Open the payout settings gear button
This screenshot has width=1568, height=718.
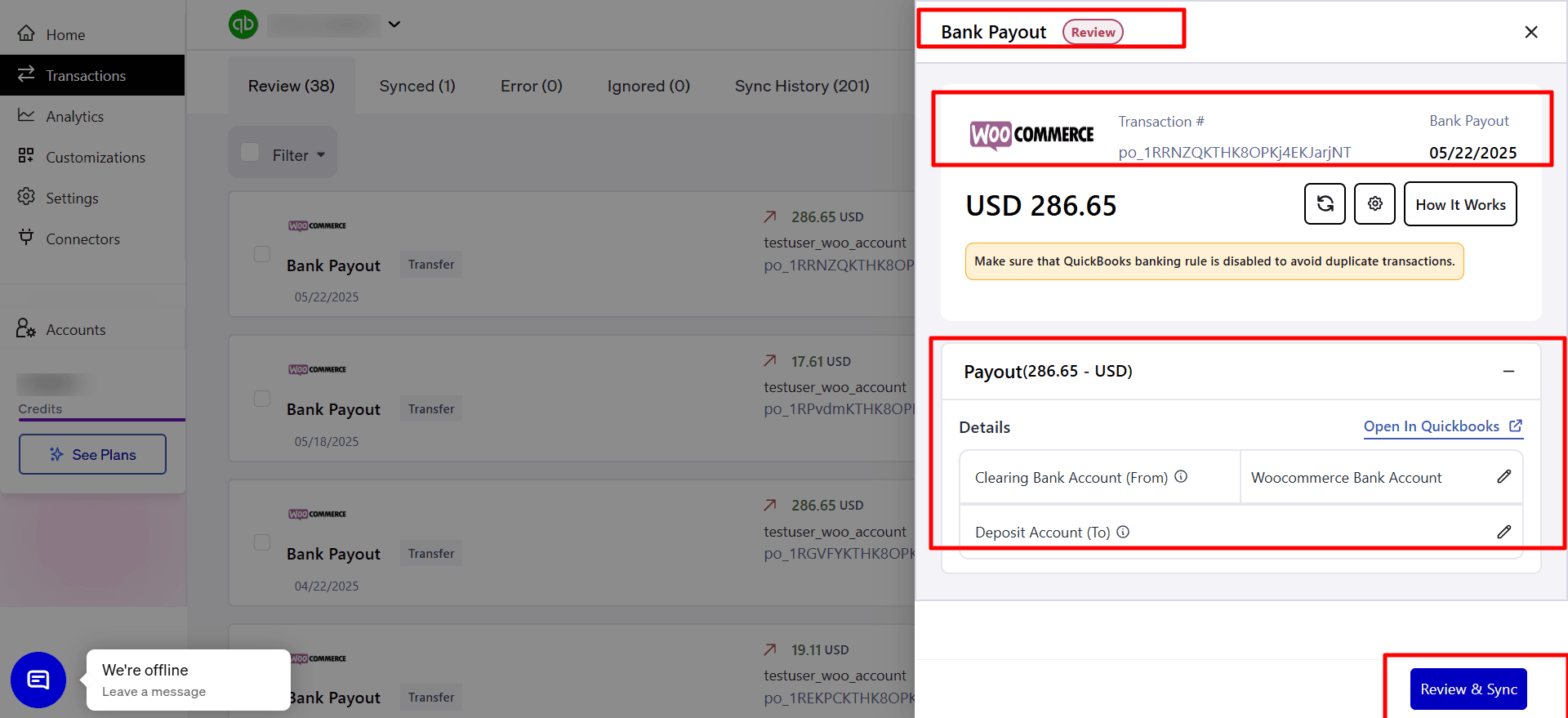click(x=1374, y=203)
